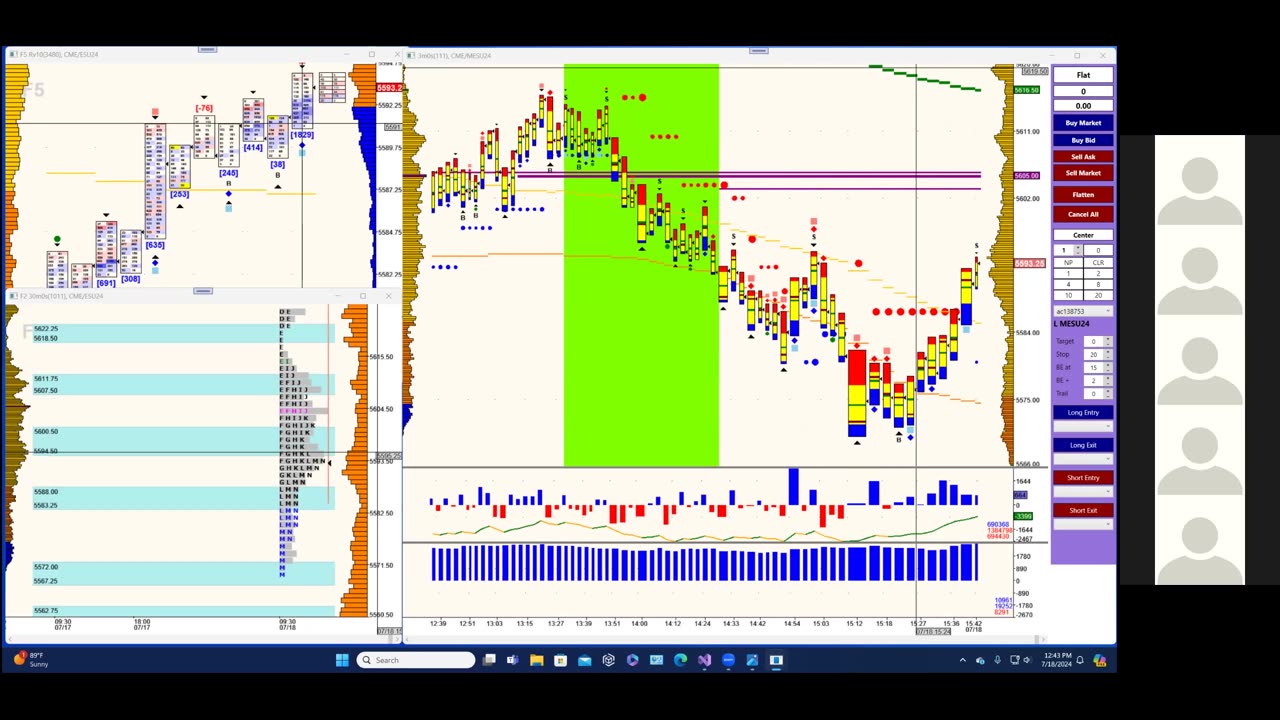Click the Target value field
This screenshot has height=720, width=1280.
(x=1093, y=341)
